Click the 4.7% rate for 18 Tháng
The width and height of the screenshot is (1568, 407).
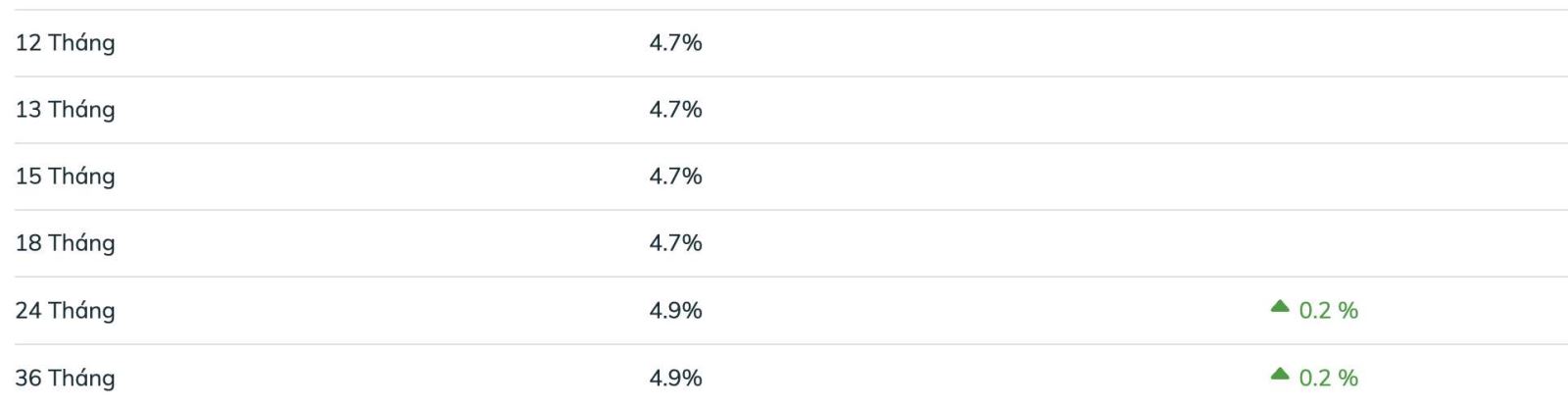click(x=675, y=243)
